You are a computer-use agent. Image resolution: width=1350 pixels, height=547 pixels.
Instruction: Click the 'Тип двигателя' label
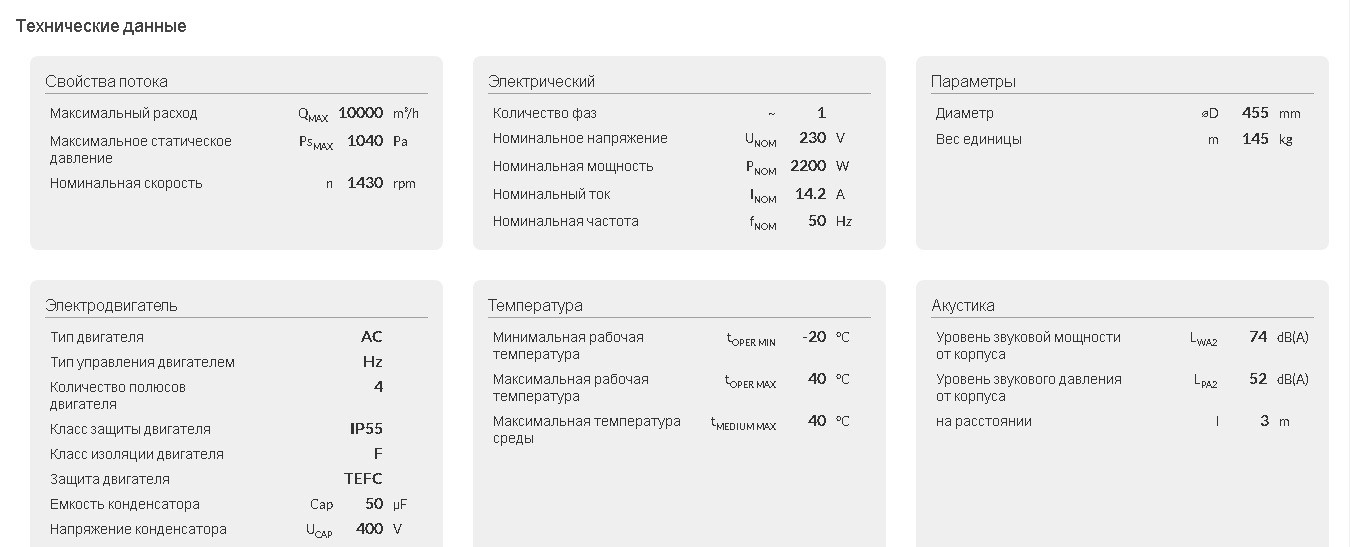point(97,338)
